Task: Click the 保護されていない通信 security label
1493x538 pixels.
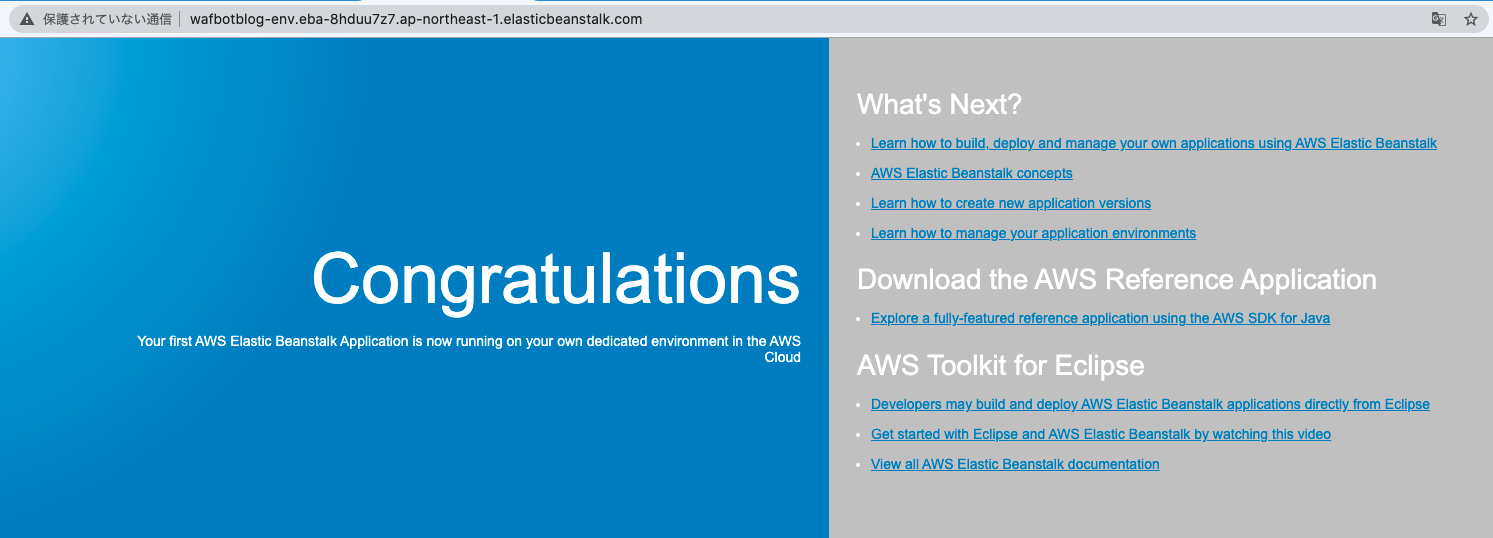Action: click(x=107, y=19)
